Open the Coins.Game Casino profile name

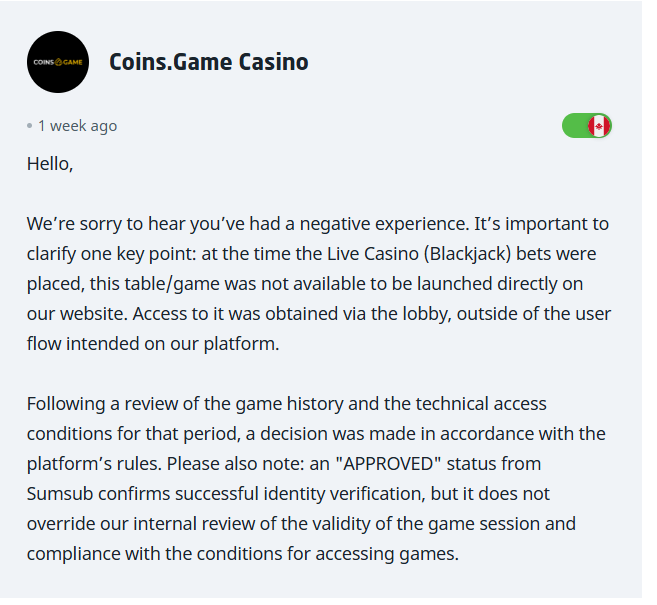pos(208,62)
